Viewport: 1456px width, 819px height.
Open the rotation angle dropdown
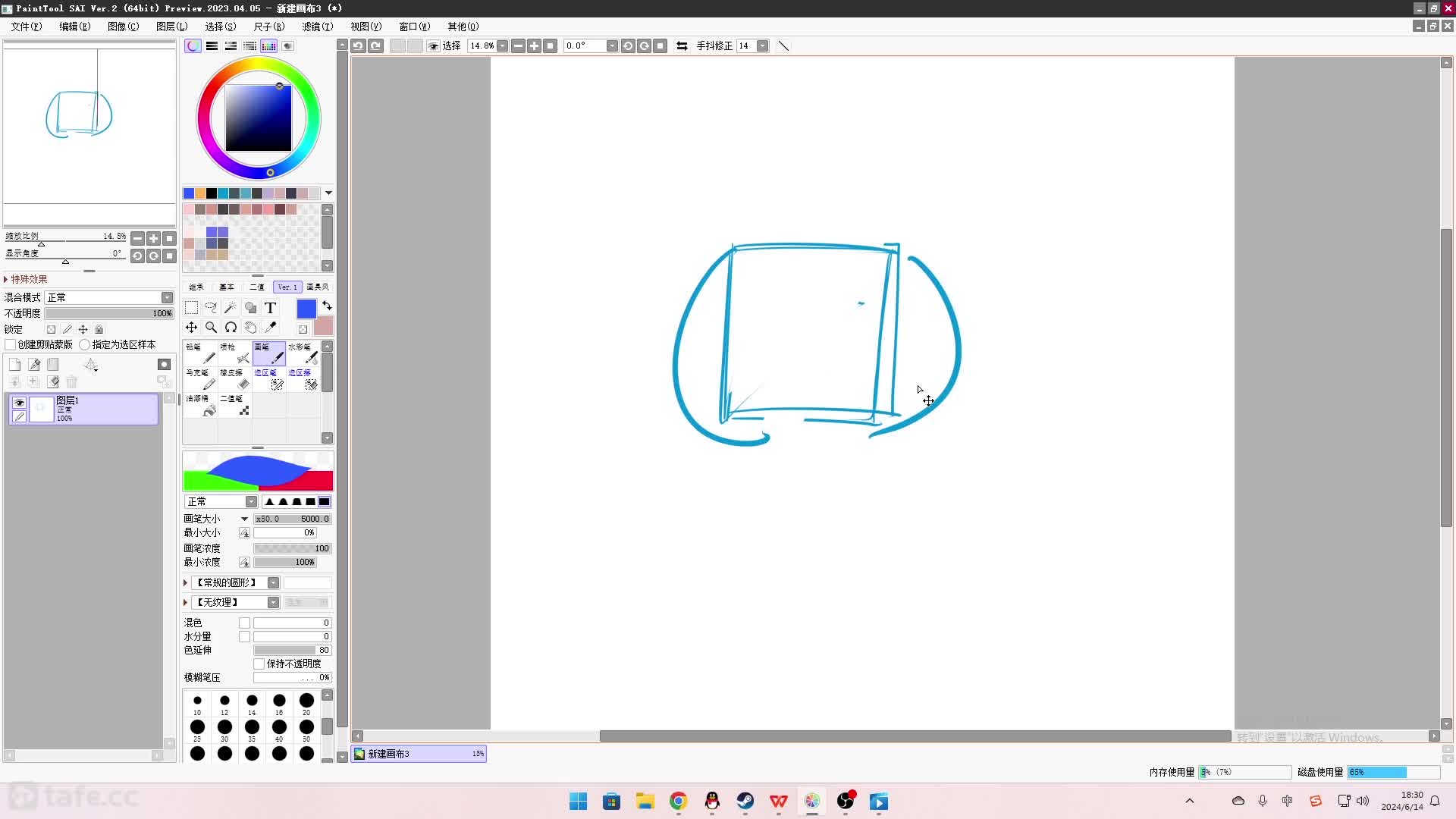611,45
